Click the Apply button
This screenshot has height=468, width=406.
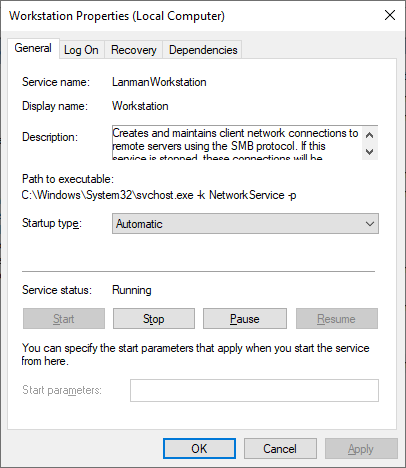361,449
